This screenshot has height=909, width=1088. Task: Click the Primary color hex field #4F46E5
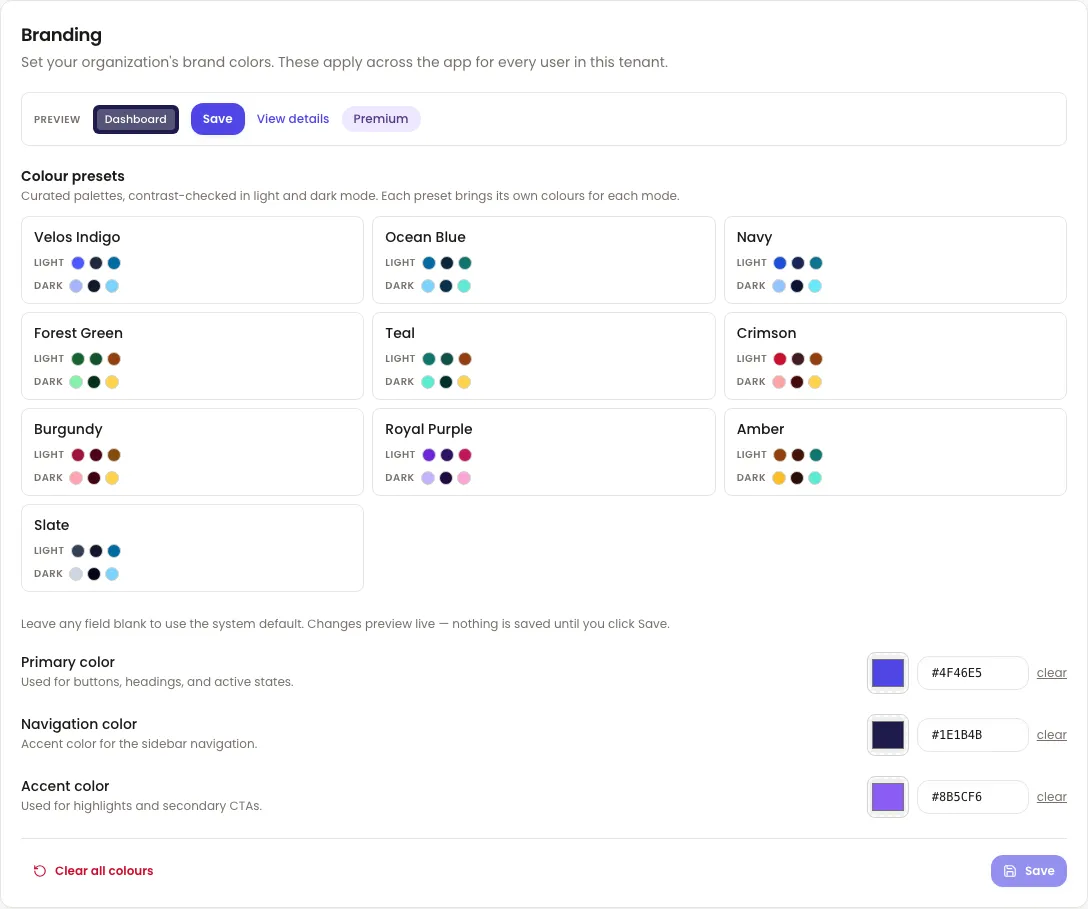pos(973,673)
